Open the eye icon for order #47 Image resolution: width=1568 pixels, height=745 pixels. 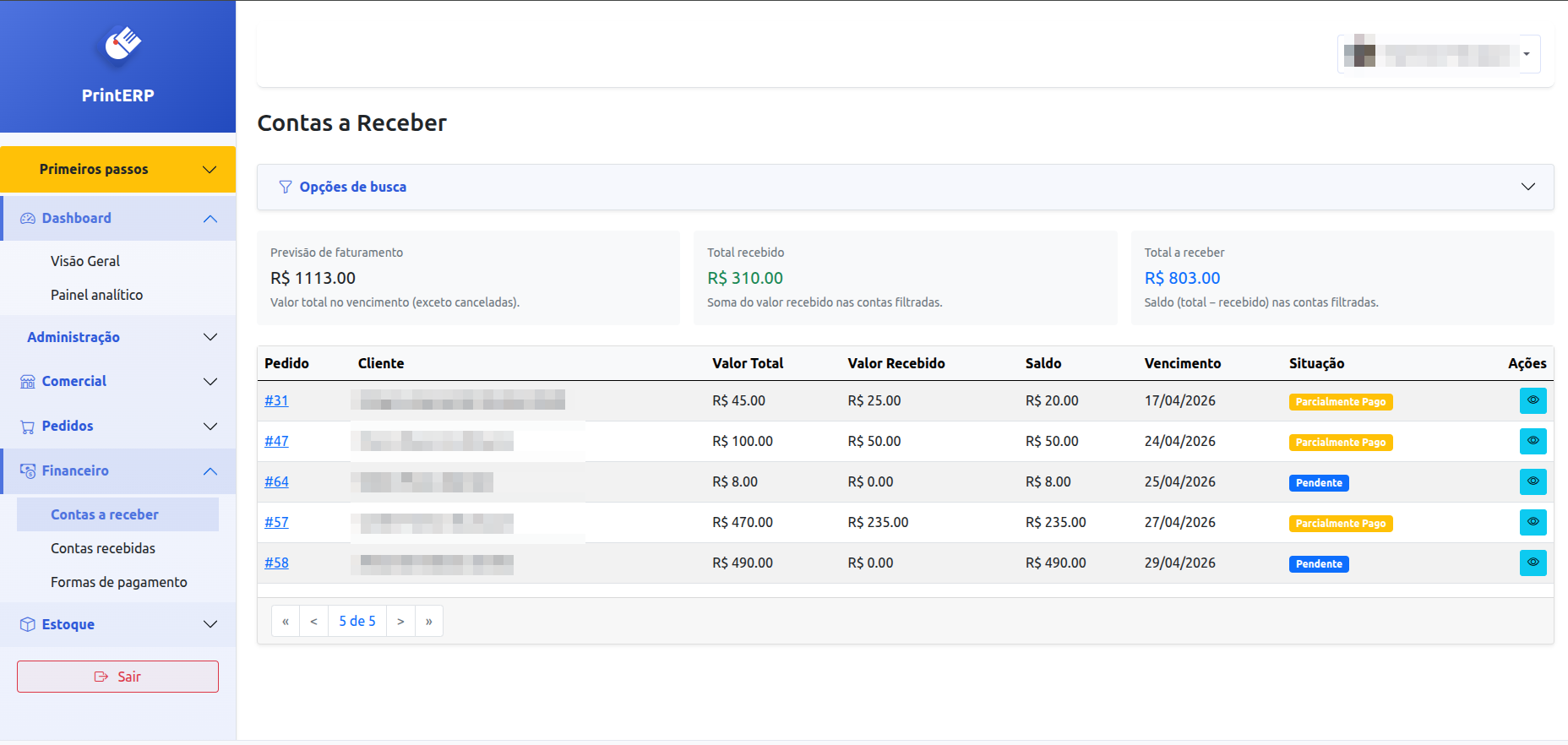(1533, 441)
